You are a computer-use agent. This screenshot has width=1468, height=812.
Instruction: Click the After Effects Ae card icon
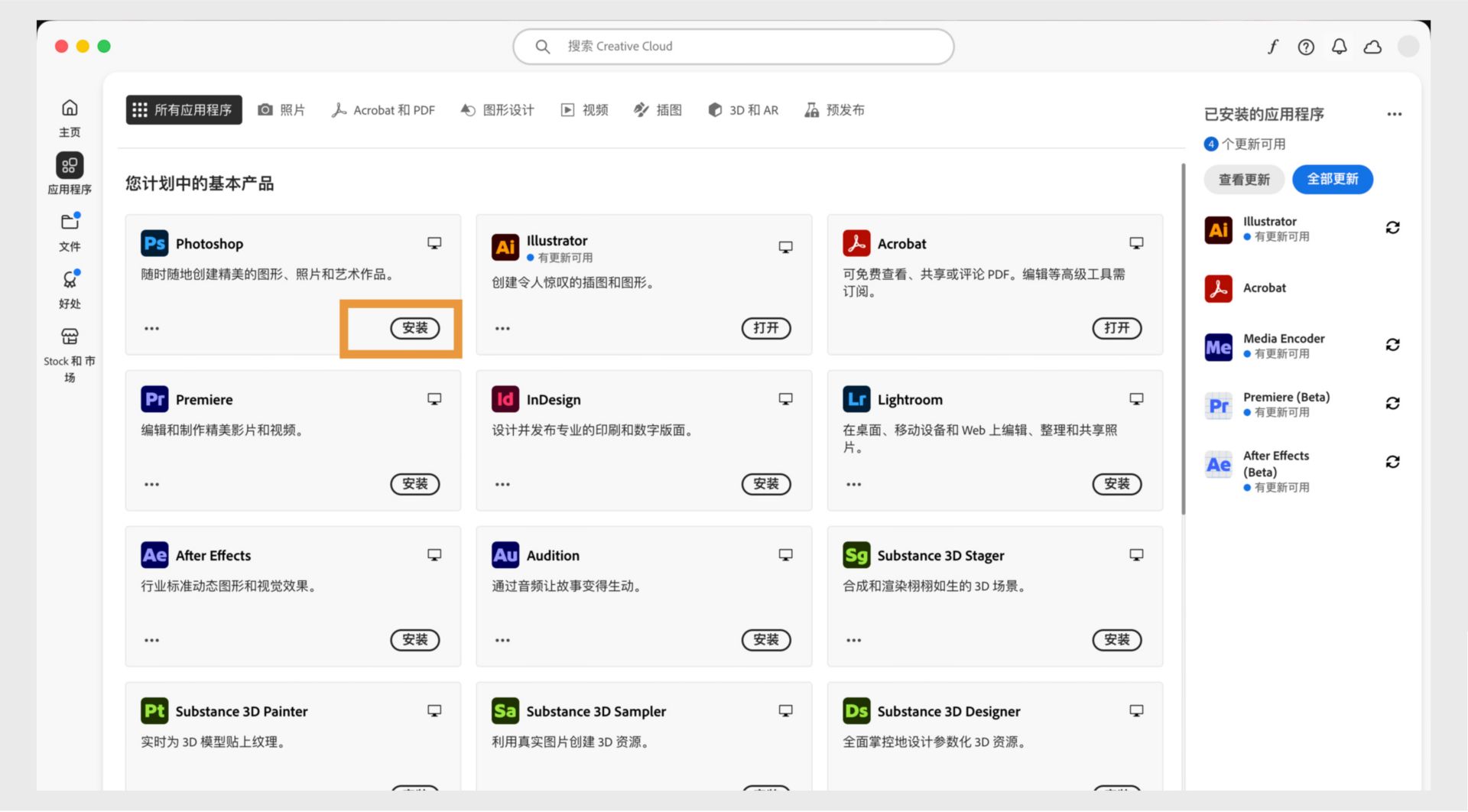(154, 555)
